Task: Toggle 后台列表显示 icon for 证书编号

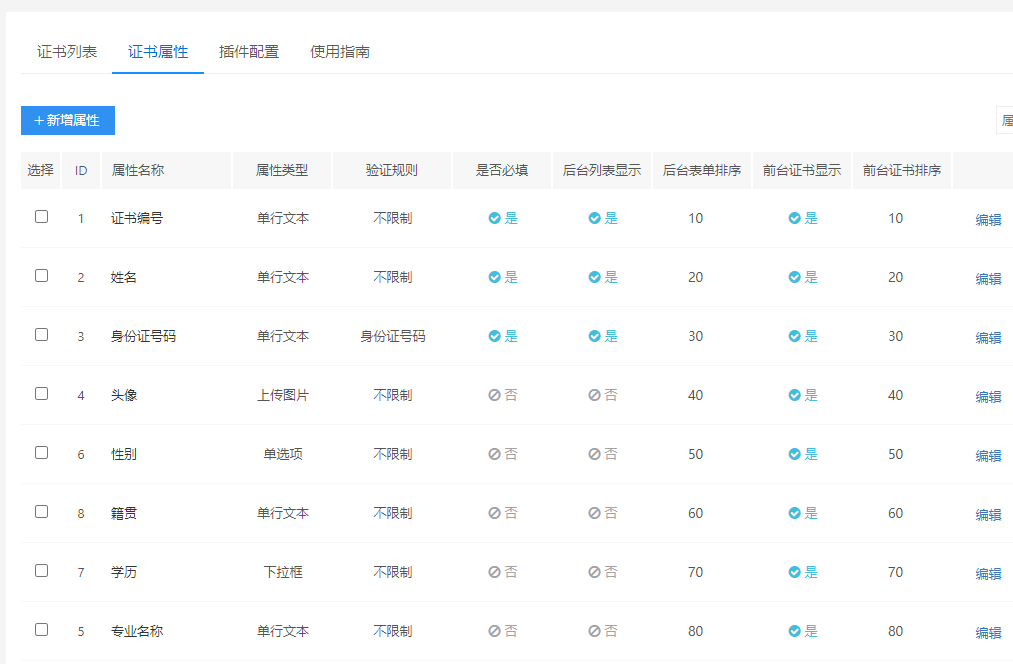Action: 594,218
